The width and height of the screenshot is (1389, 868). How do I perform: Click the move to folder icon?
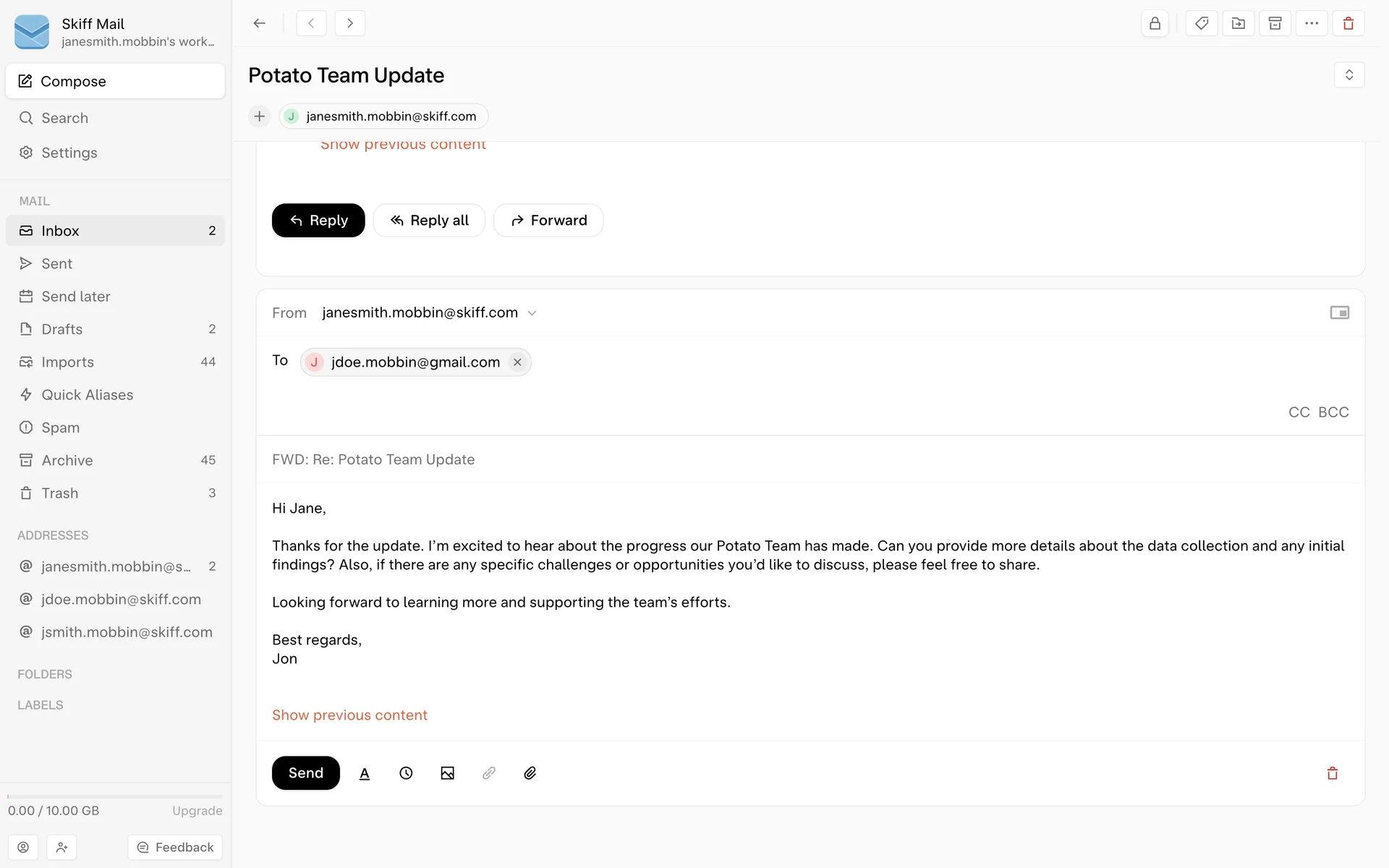pos(1239,23)
